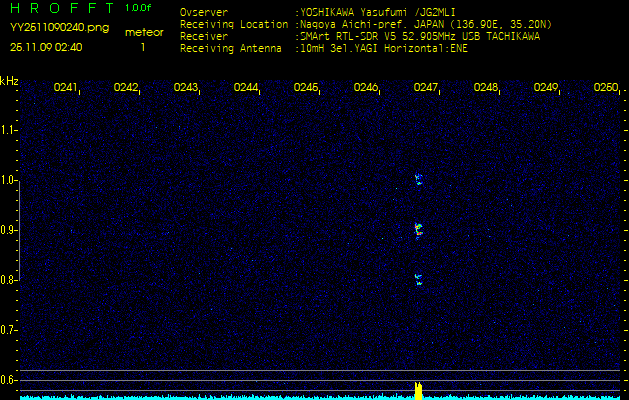
Task: Click the yellow power spike at the bottom
Action: (418, 391)
